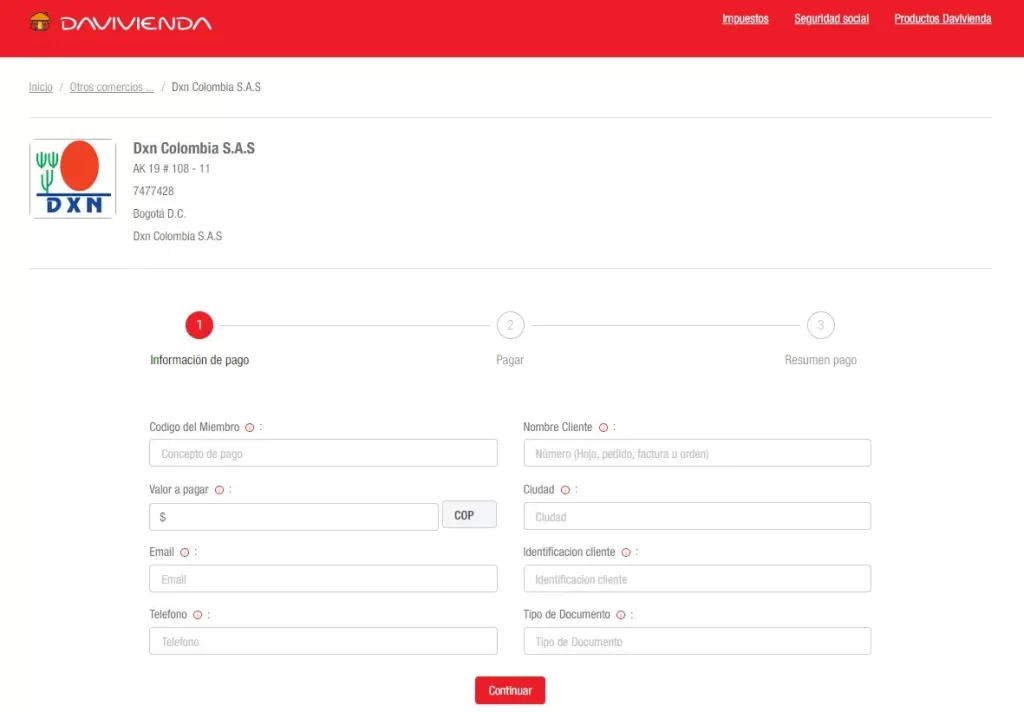Click the Pagar step label
1024x712 pixels.
tap(510, 360)
